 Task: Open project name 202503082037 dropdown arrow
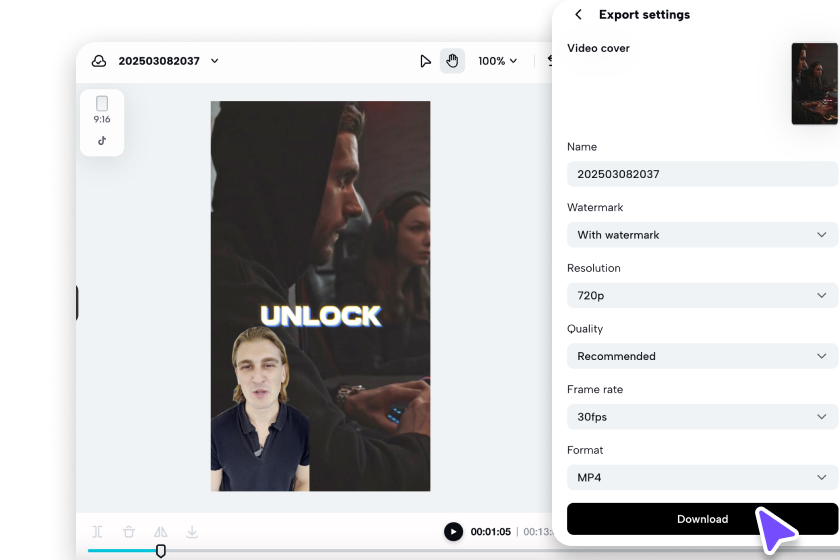pos(215,61)
